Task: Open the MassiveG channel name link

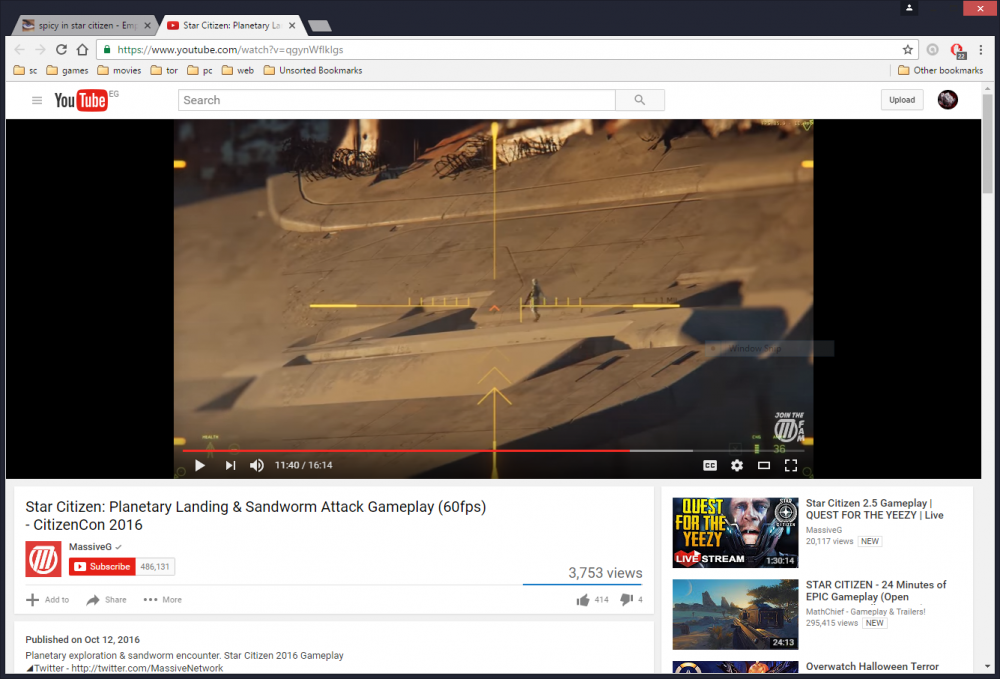Action: click(90, 547)
